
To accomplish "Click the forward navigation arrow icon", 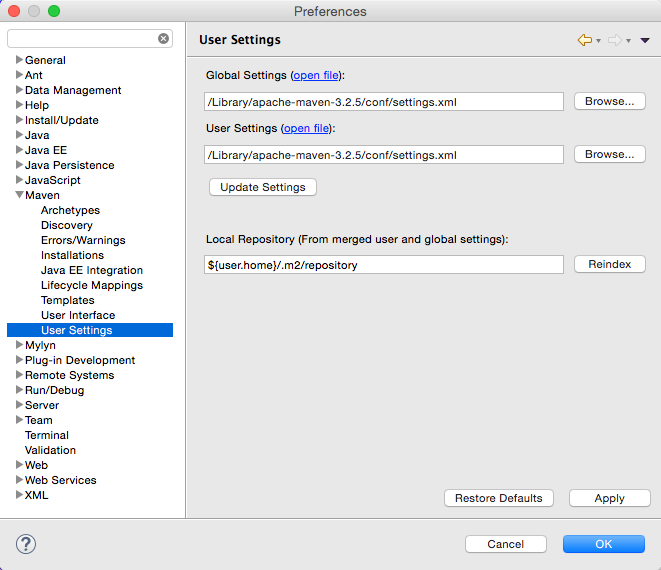I will 615,40.
